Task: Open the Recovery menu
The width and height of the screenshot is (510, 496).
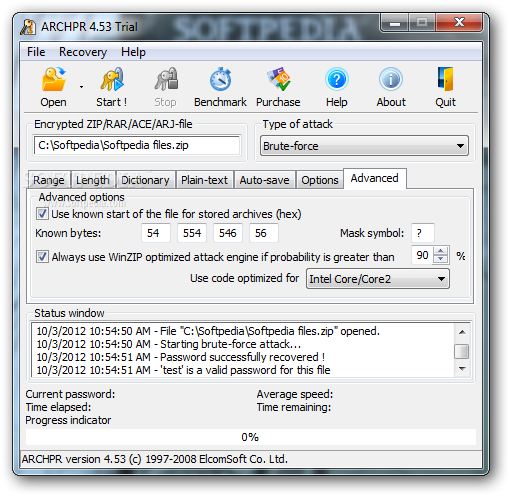Action: pyautogui.click(x=83, y=52)
